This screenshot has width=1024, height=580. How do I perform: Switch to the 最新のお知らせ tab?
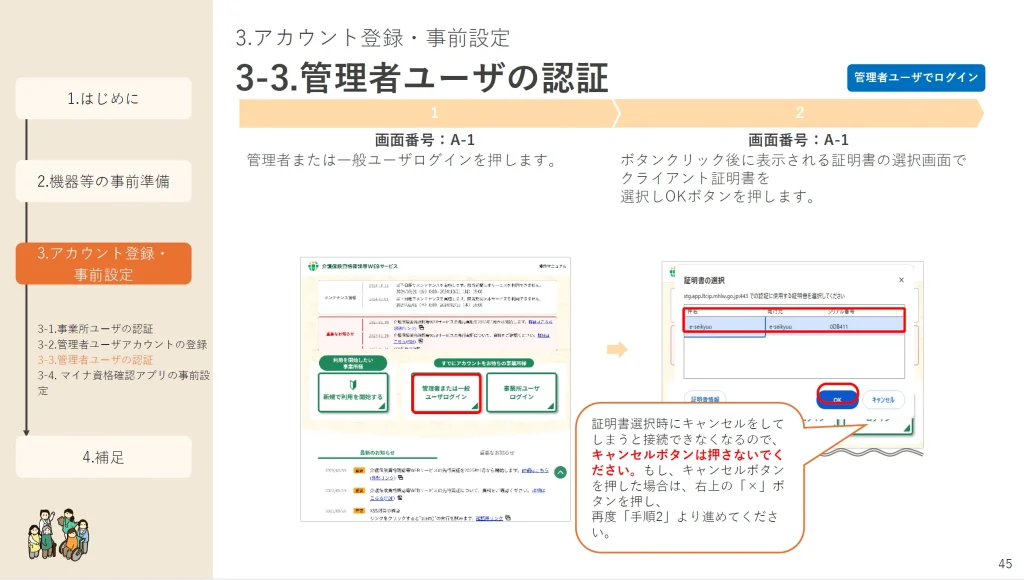point(377,451)
